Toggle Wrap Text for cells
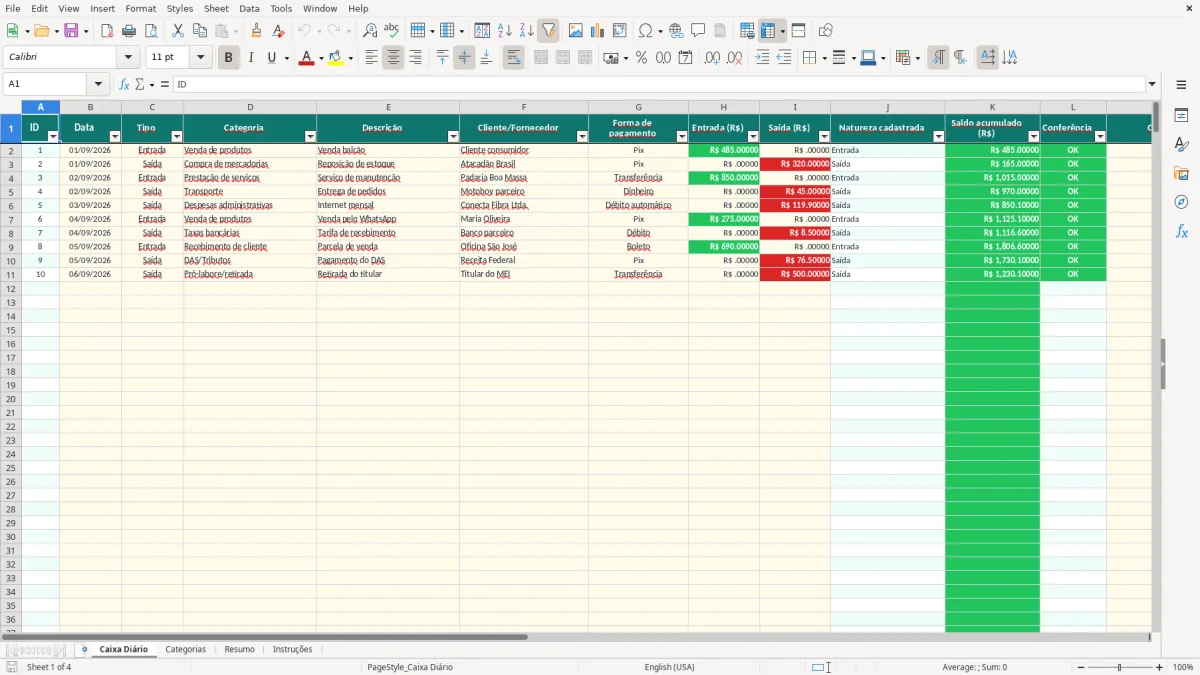The width and height of the screenshot is (1200, 675). tap(513, 58)
